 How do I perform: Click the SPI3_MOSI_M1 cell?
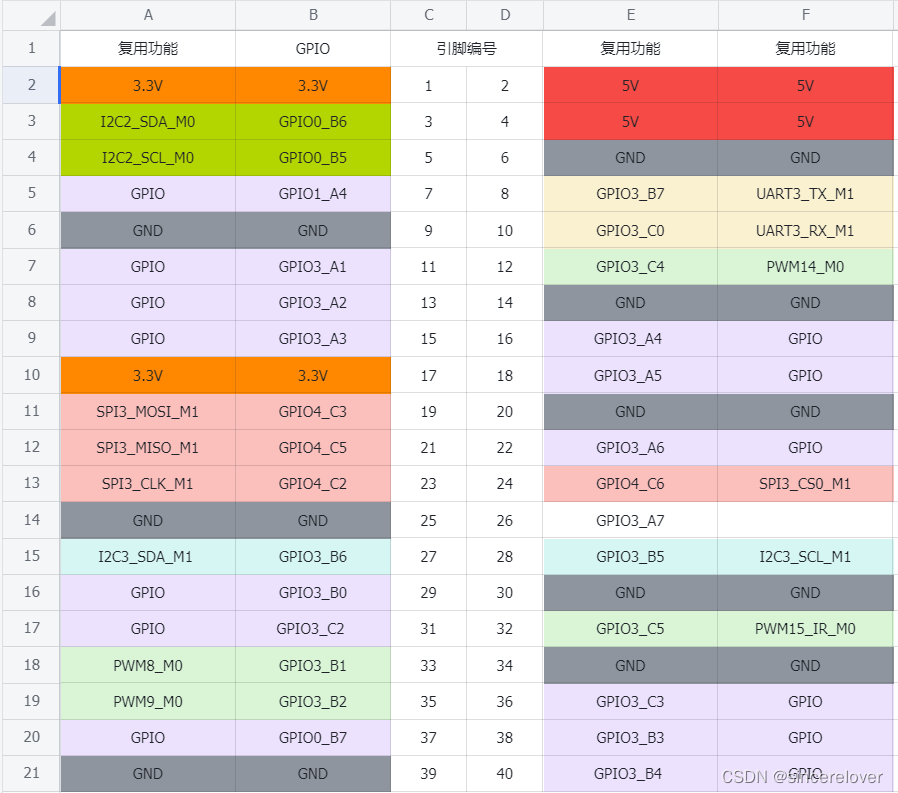[x=148, y=411]
